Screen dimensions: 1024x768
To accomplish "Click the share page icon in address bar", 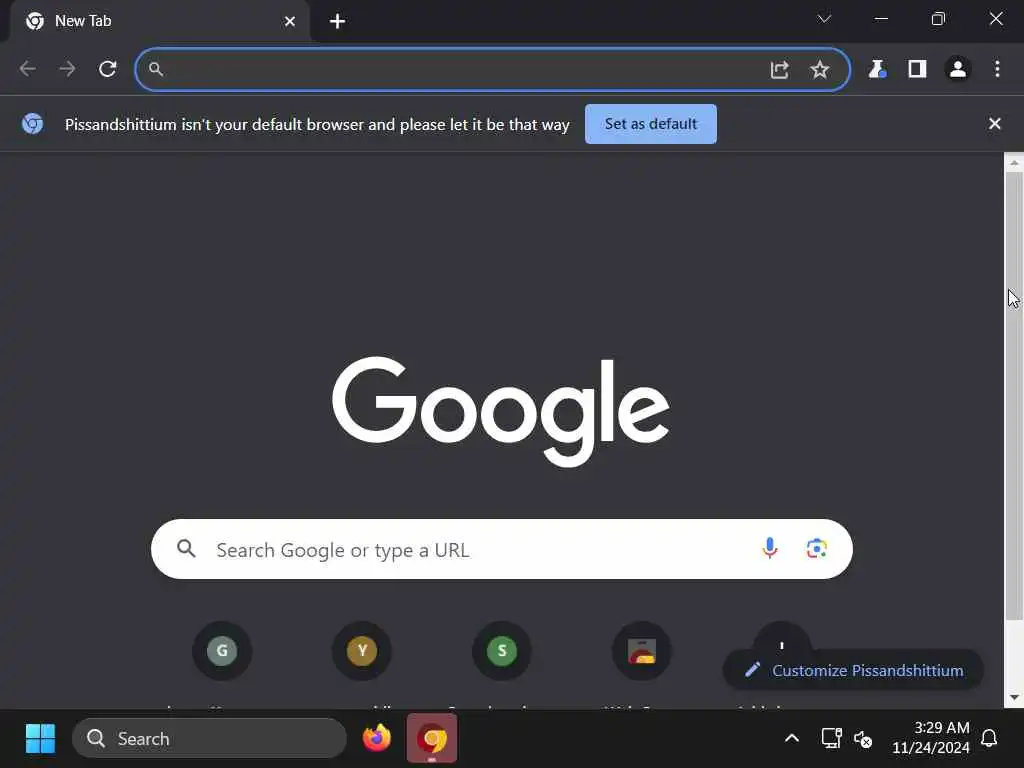I will pos(779,69).
